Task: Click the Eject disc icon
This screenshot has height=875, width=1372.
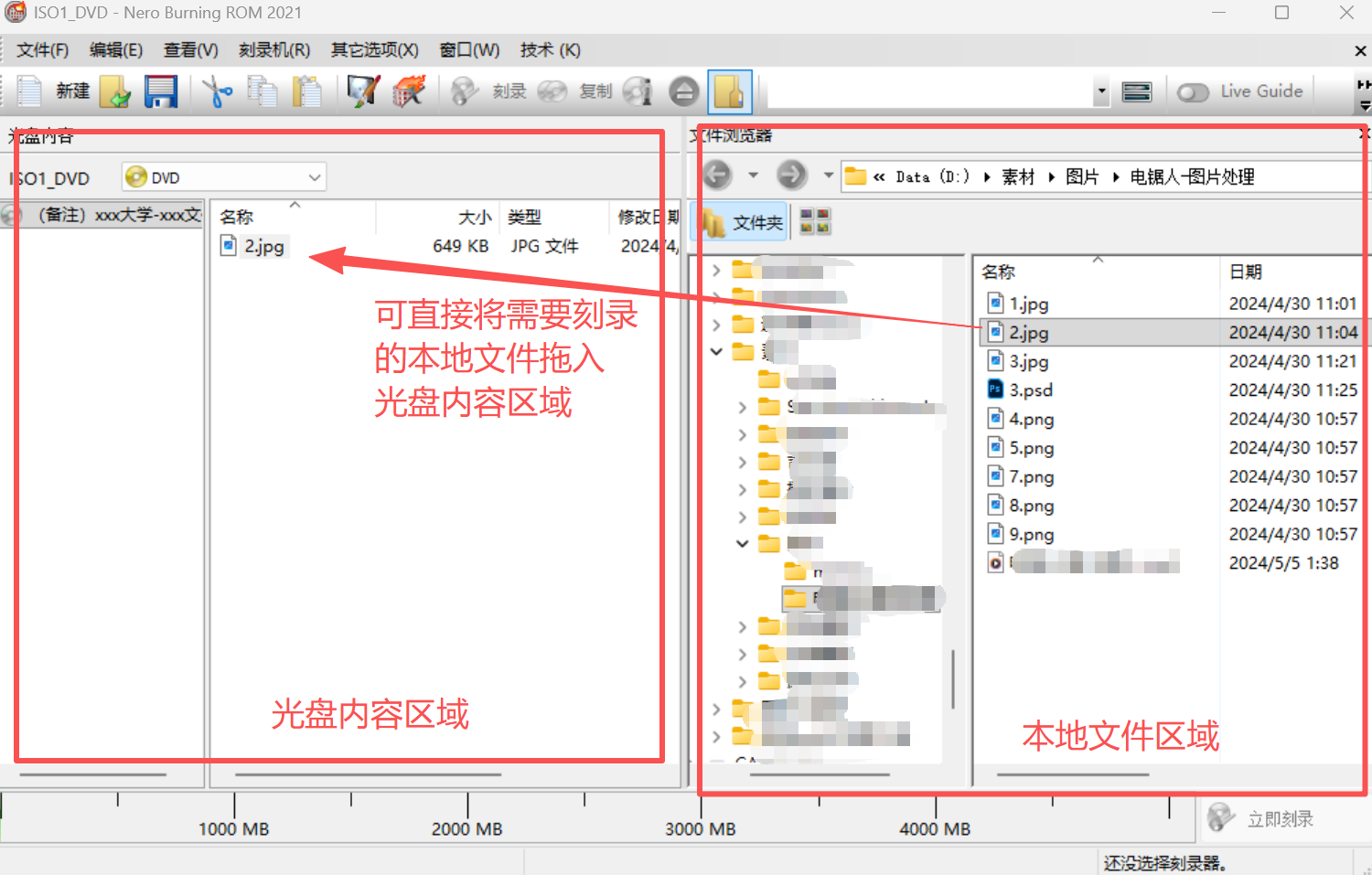Action: (x=683, y=91)
